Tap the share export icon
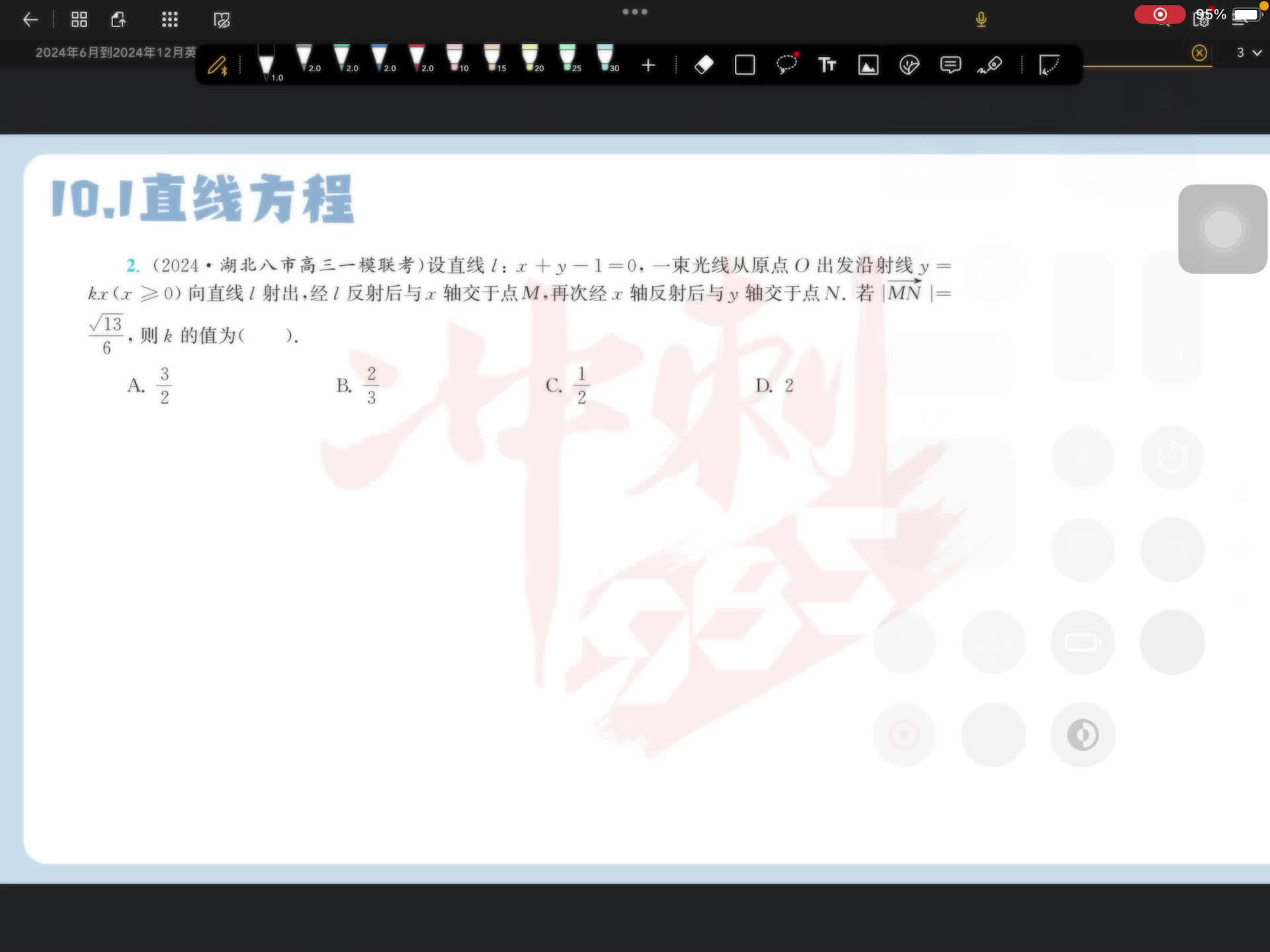1270x952 pixels. pyautogui.click(x=118, y=20)
